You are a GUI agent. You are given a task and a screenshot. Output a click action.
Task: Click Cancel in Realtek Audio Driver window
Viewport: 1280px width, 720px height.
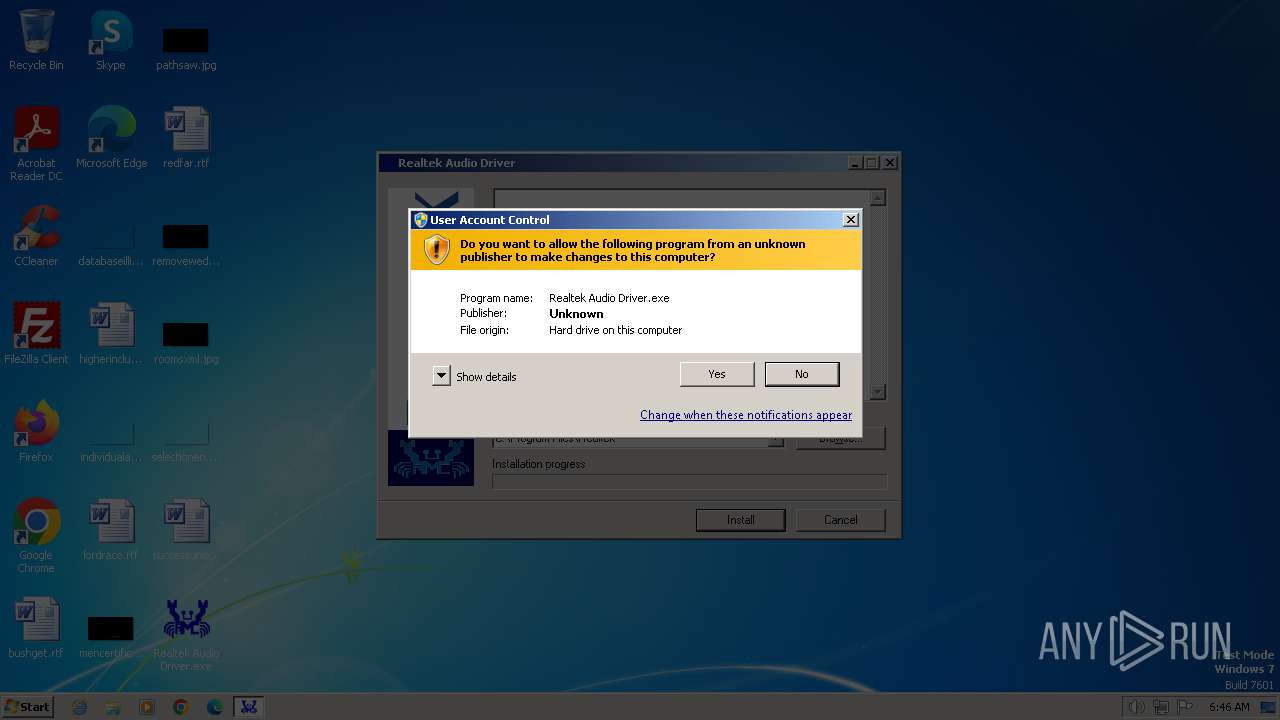(x=841, y=520)
